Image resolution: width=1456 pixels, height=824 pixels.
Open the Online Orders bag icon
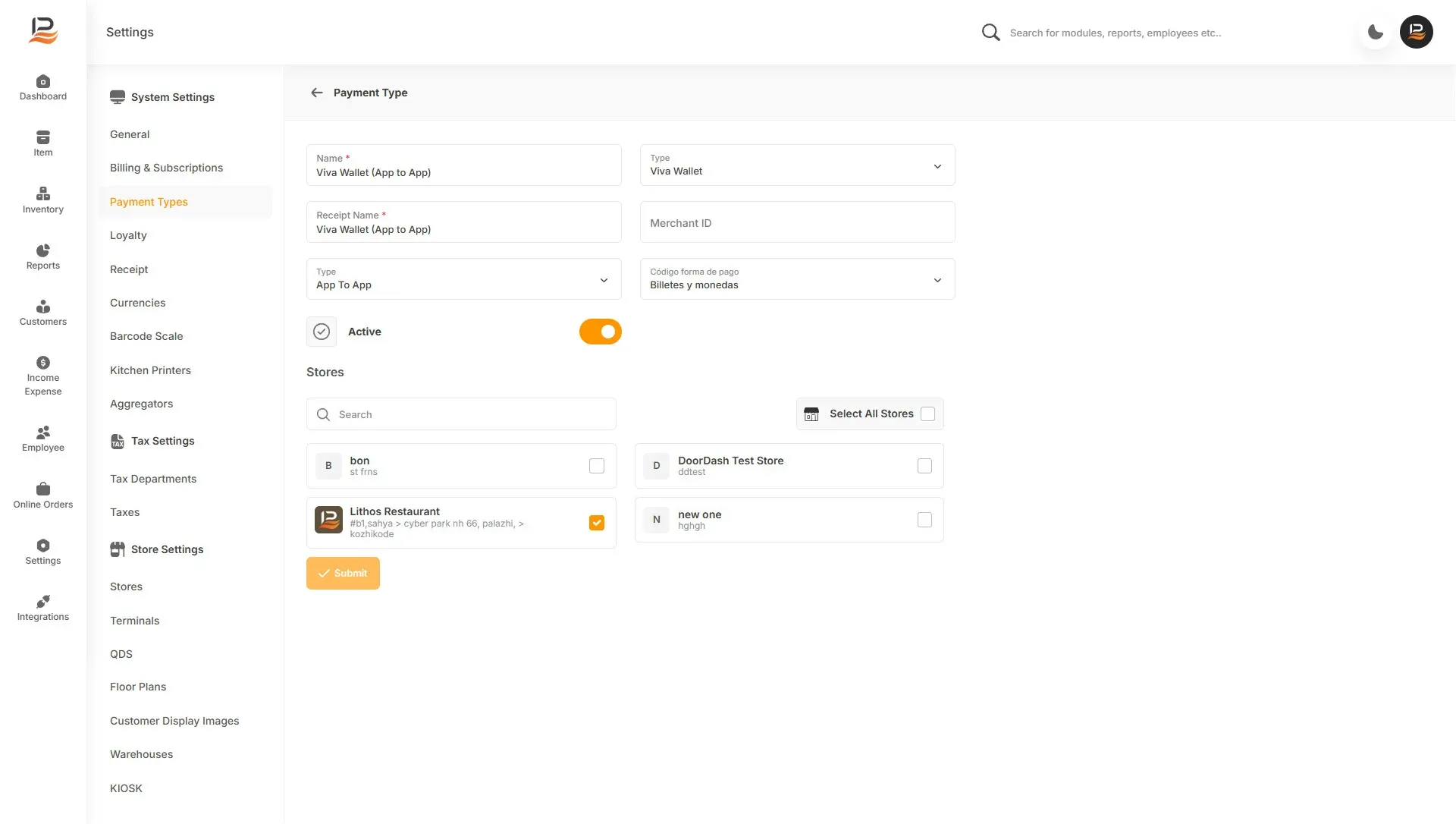coord(43,489)
